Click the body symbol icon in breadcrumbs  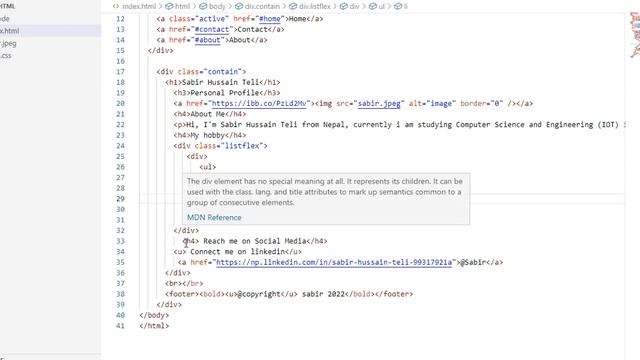pyautogui.click(x=203, y=6)
